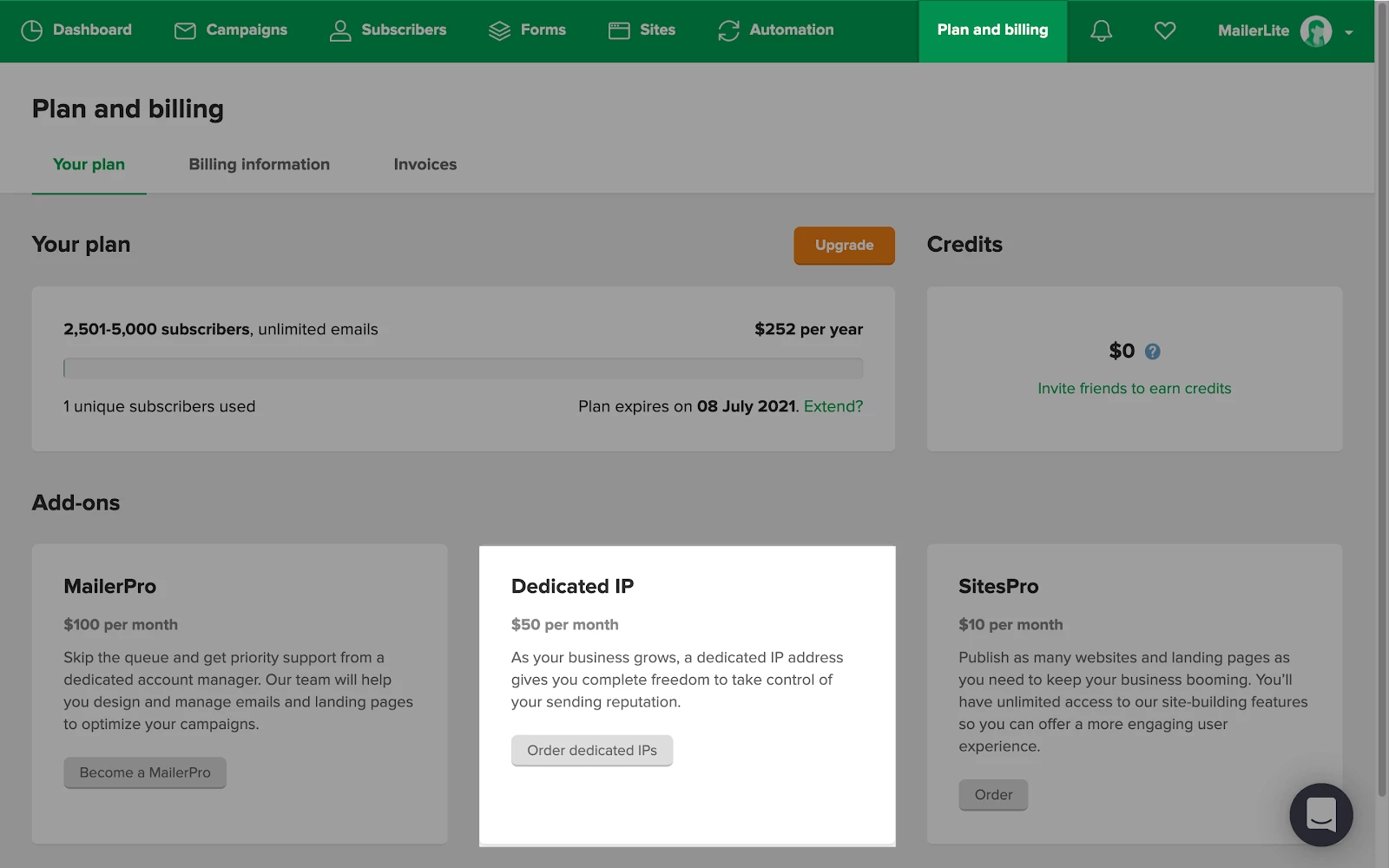Click the heart icon in navbar
This screenshot has height=868, width=1389.
pos(1165,30)
